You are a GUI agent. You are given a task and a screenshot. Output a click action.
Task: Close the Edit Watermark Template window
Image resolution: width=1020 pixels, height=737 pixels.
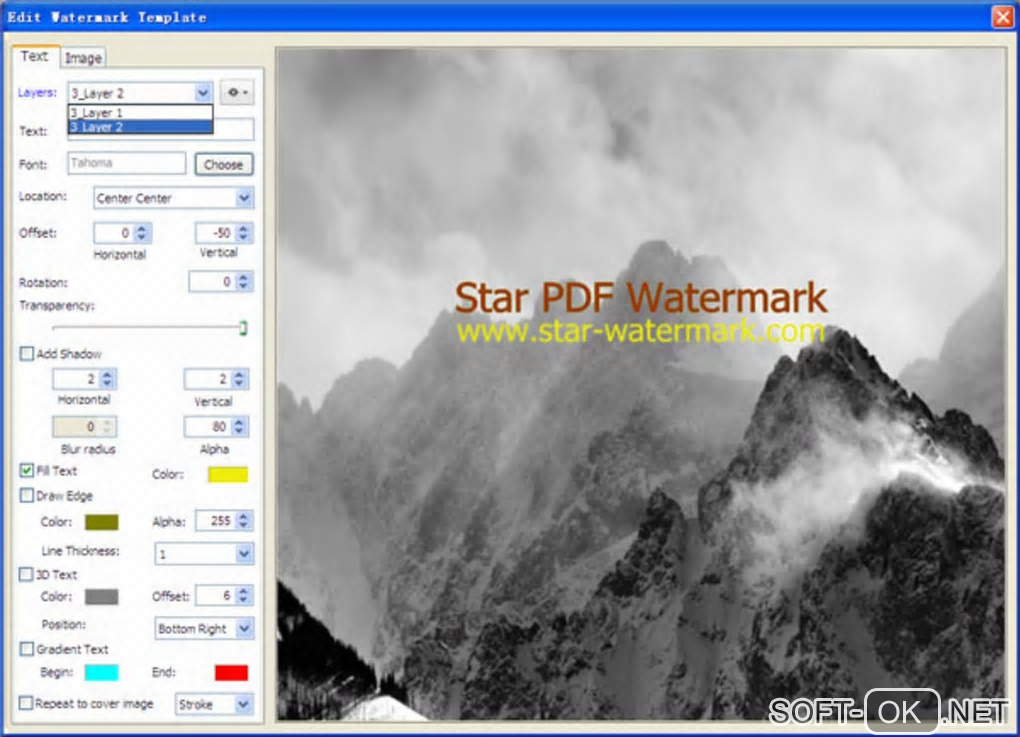click(x=1002, y=16)
